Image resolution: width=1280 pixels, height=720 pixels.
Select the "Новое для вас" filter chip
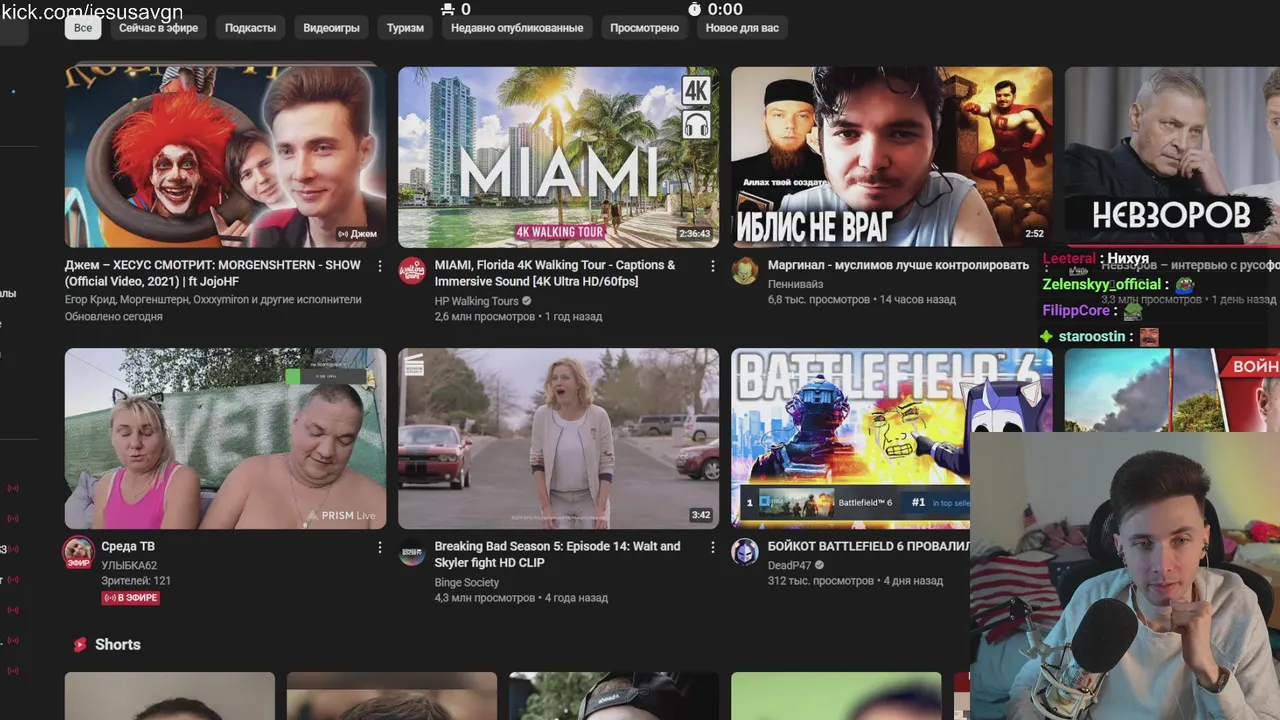742,28
